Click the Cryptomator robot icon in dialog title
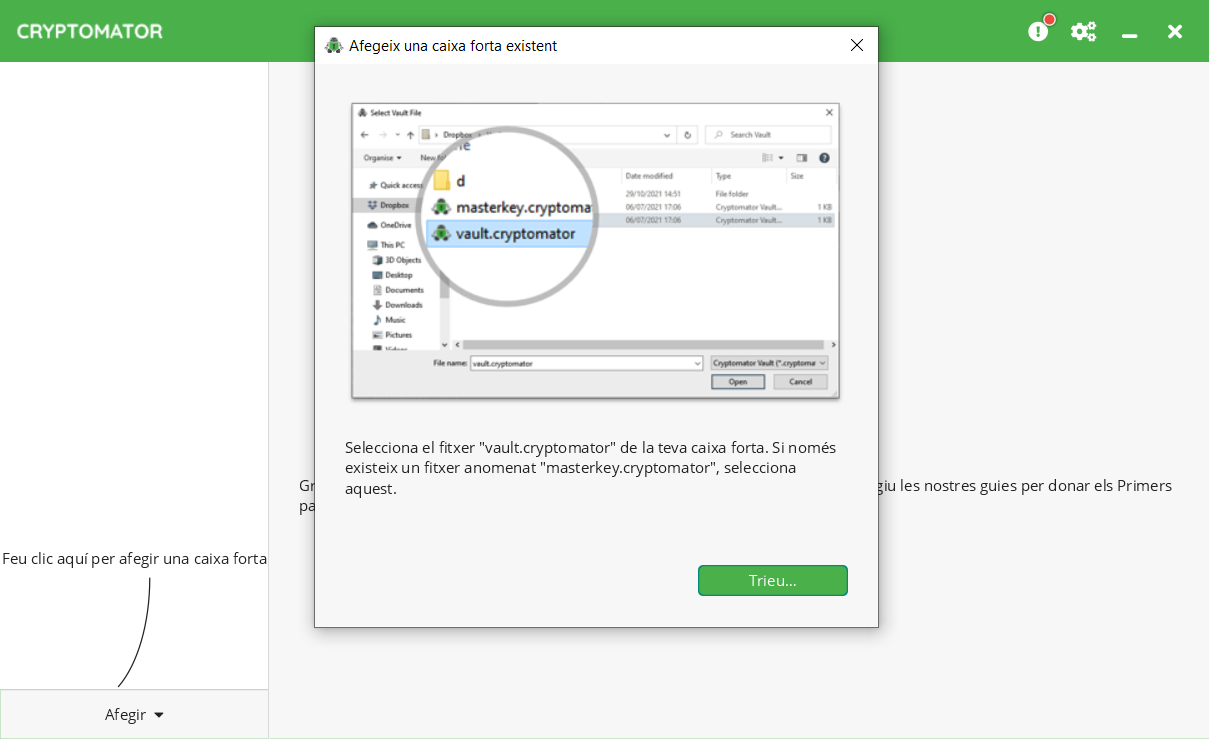 click(334, 45)
